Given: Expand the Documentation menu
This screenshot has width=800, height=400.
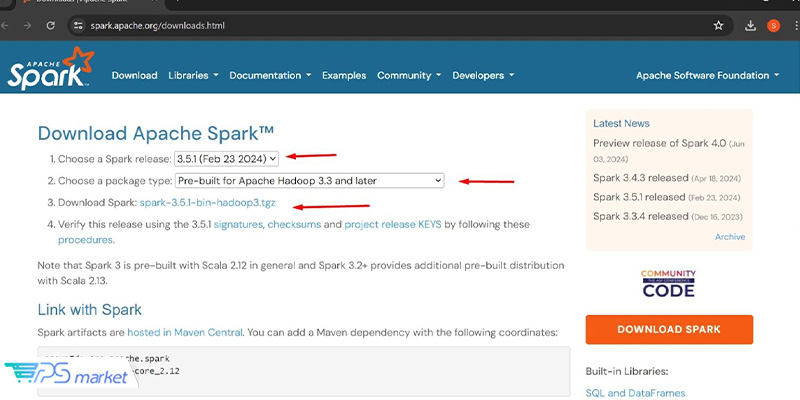Looking at the screenshot, I should pos(270,76).
